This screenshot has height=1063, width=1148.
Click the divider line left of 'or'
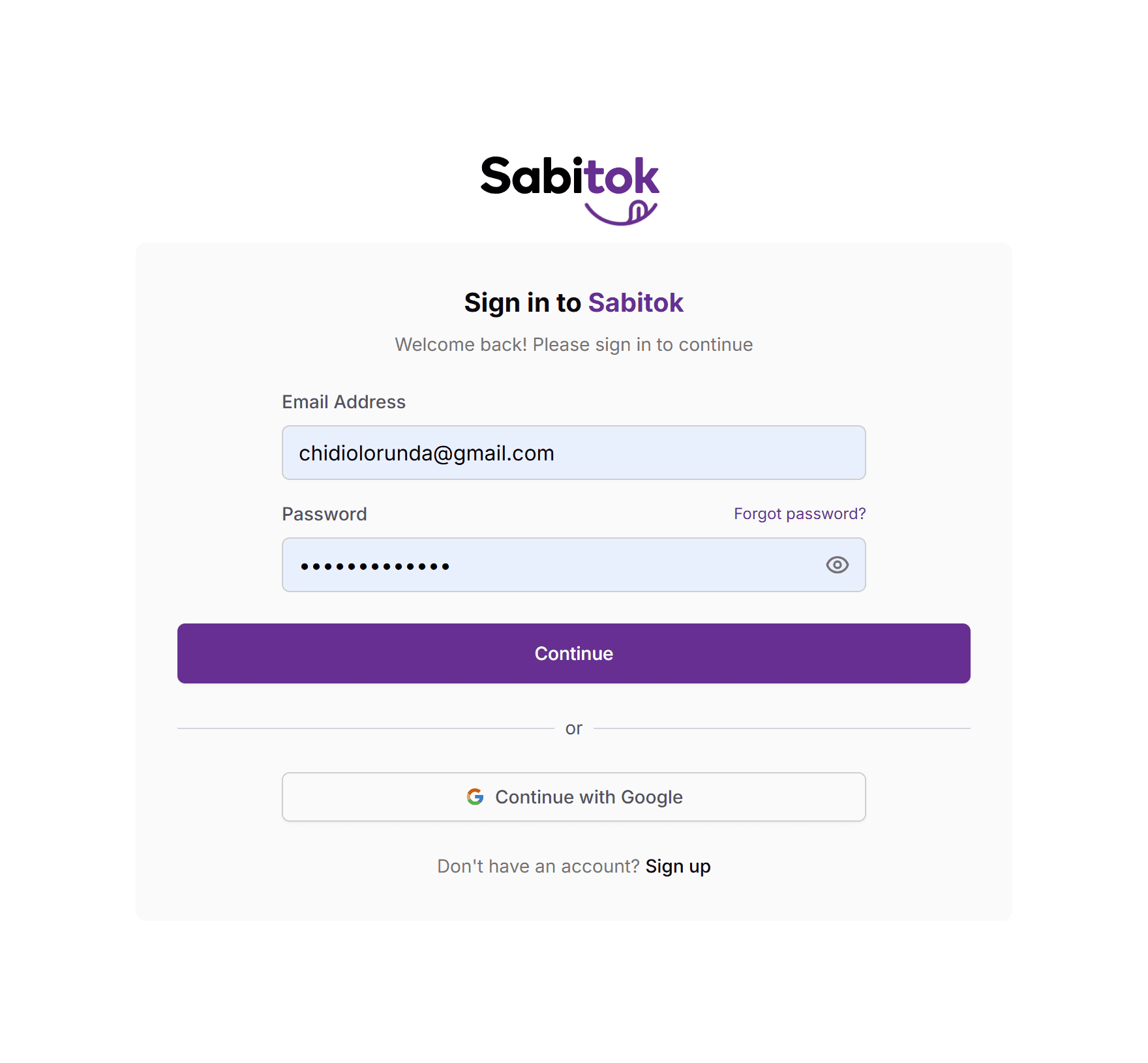pyautogui.click(x=365, y=728)
